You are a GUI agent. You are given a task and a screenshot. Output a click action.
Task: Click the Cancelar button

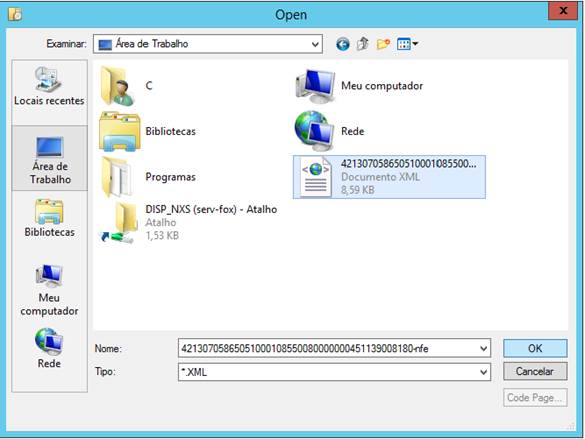click(535, 371)
